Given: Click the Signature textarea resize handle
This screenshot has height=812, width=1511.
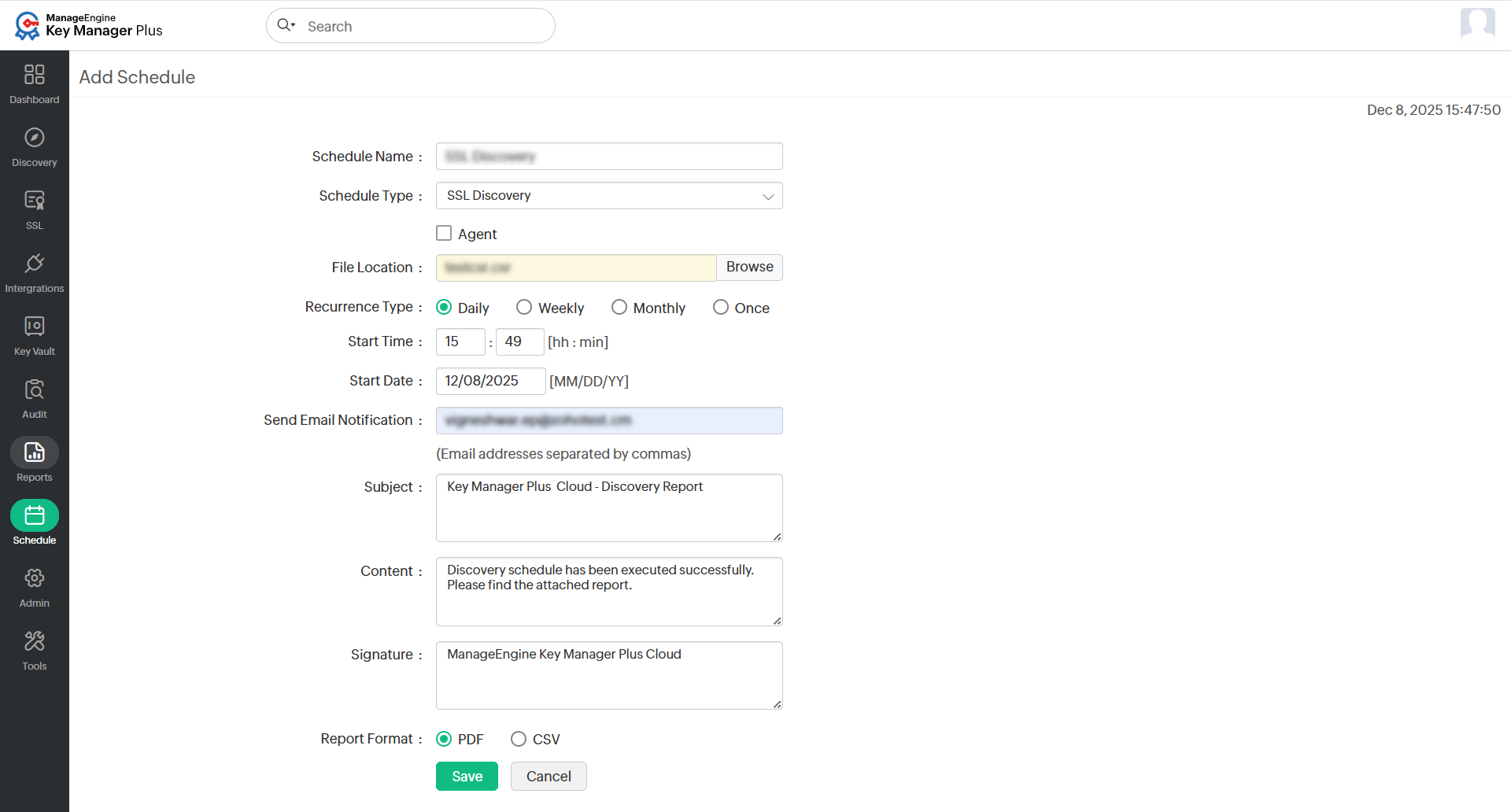Looking at the screenshot, I should [777, 704].
